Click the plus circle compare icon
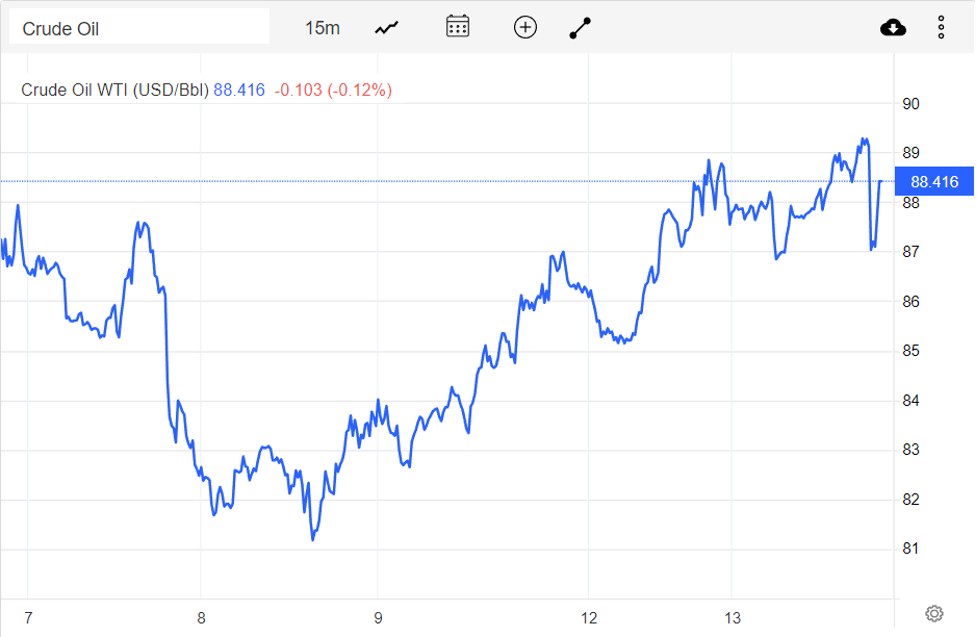This screenshot has width=977, height=637. (x=525, y=27)
